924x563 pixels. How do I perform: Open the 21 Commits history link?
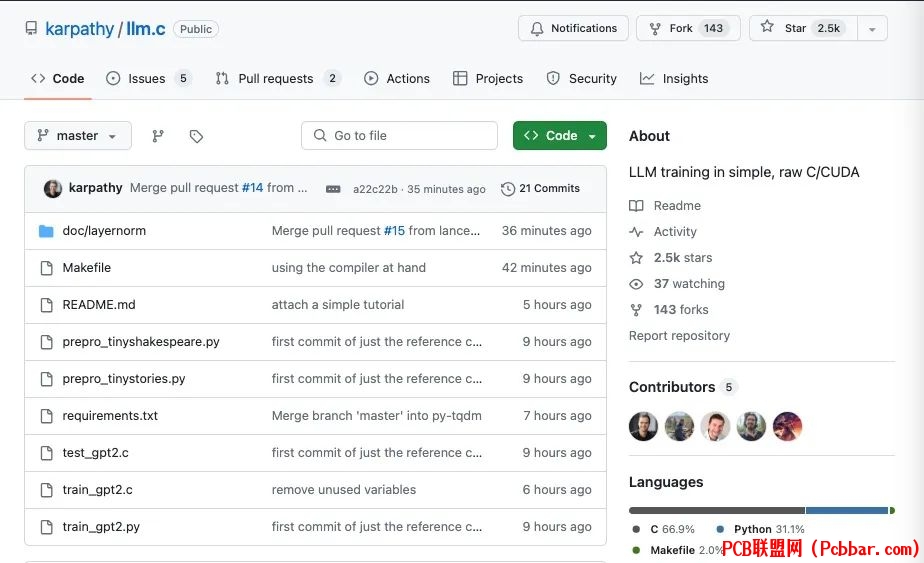[540, 189]
